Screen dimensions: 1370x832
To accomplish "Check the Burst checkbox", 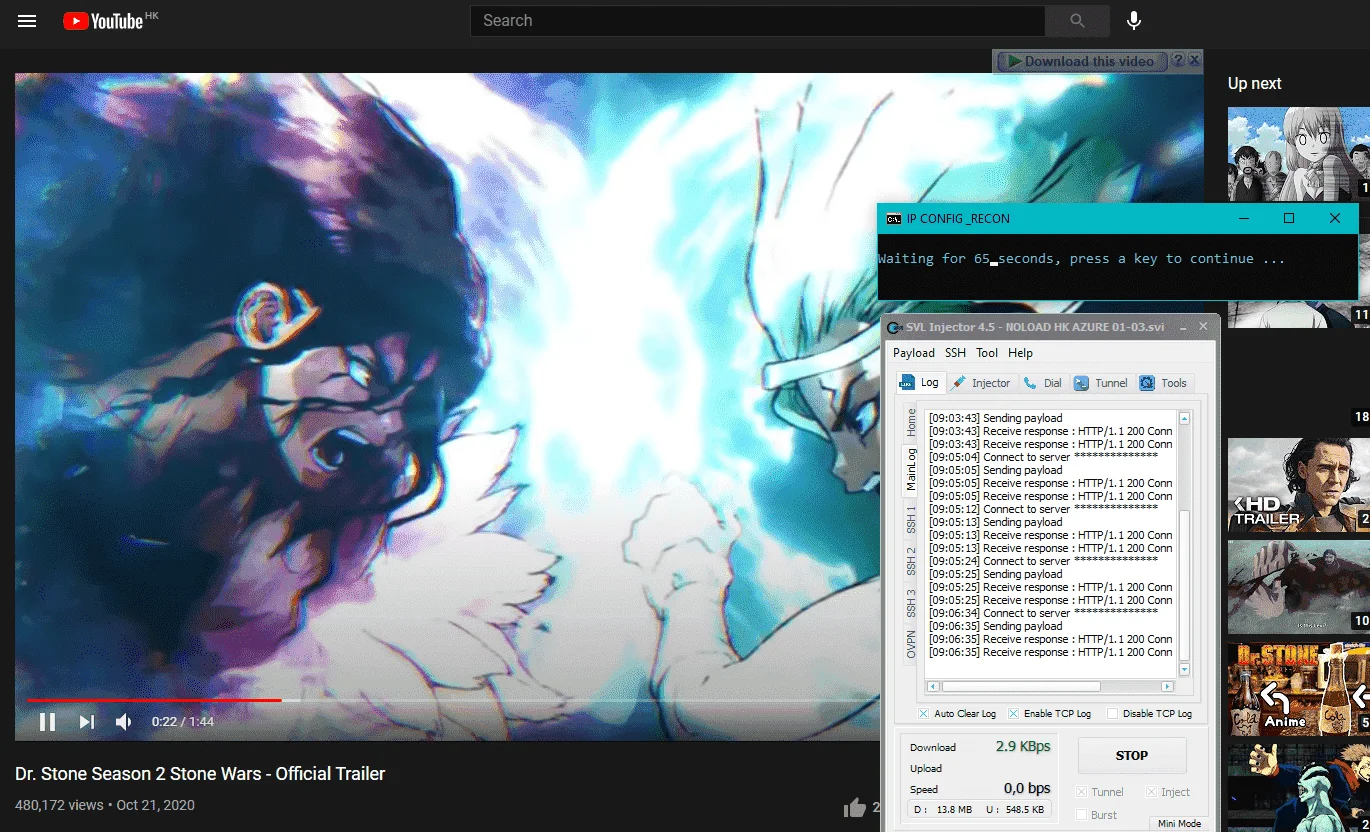I will click(1081, 815).
